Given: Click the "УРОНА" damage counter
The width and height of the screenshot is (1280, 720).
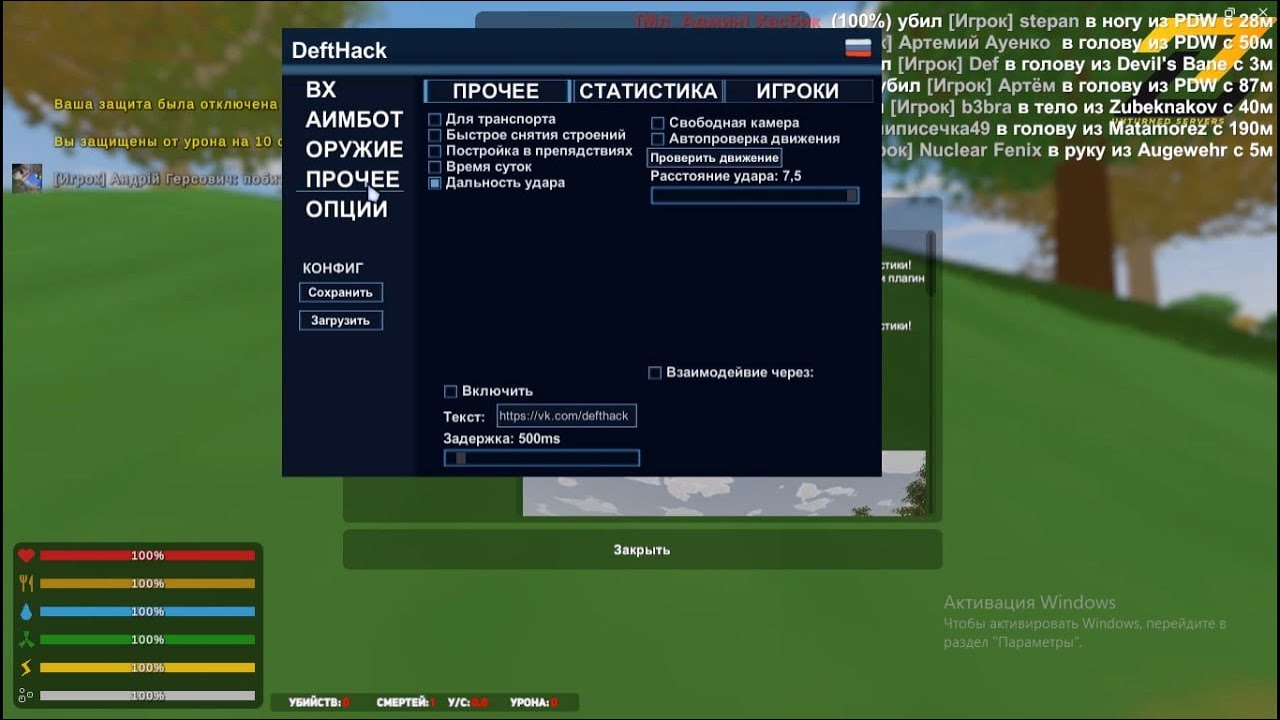Looking at the screenshot, I should [x=534, y=703].
